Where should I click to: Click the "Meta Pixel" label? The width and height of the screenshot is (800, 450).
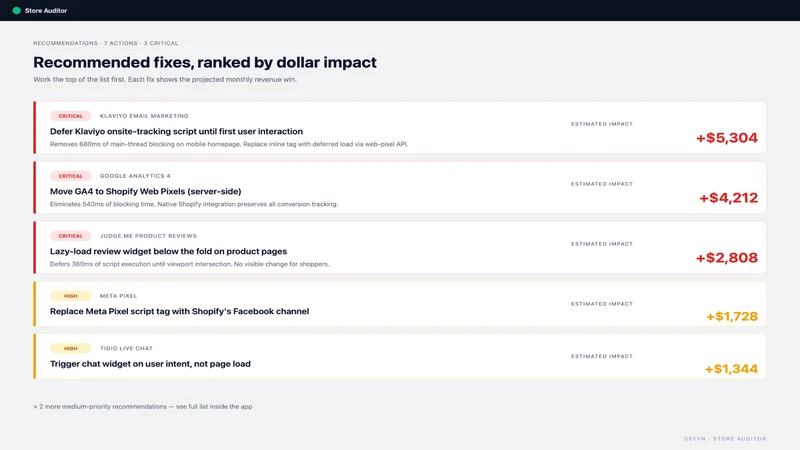pyautogui.click(x=118, y=296)
